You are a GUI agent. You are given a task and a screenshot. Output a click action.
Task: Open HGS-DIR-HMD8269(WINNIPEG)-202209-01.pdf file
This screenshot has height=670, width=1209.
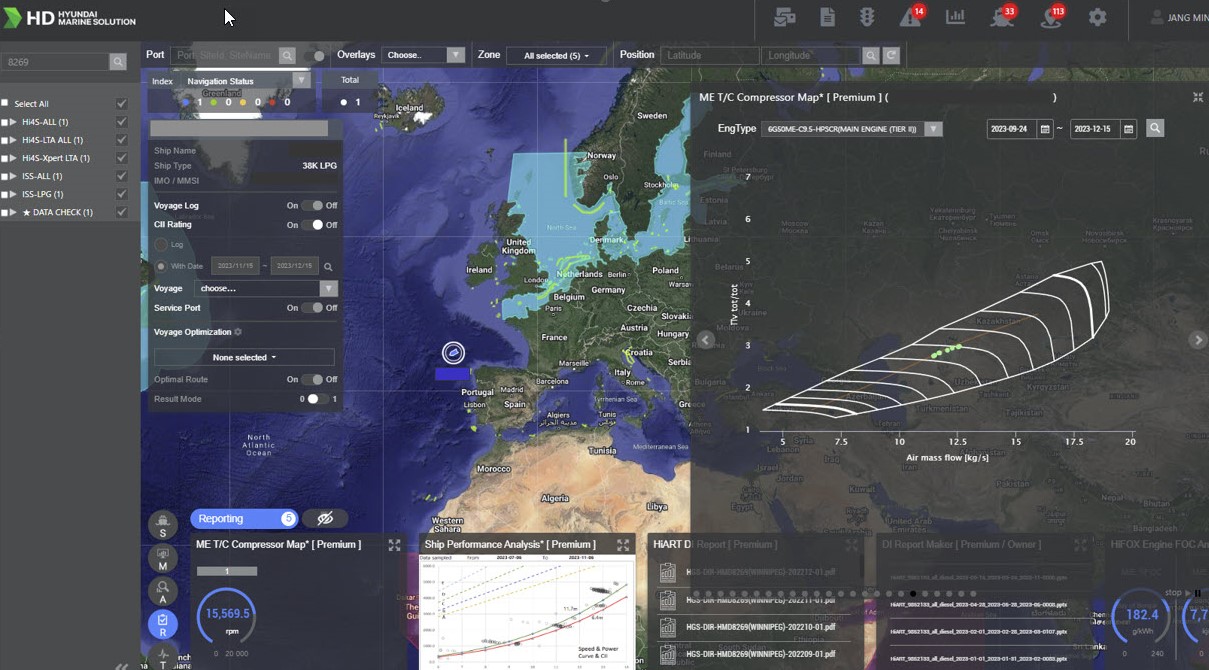coord(760,654)
